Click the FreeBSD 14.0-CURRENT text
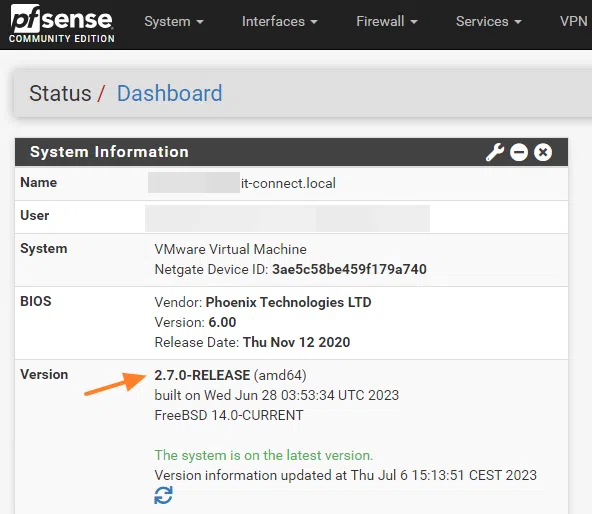Viewport: 592px width, 514px height. [x=229, y=415]
